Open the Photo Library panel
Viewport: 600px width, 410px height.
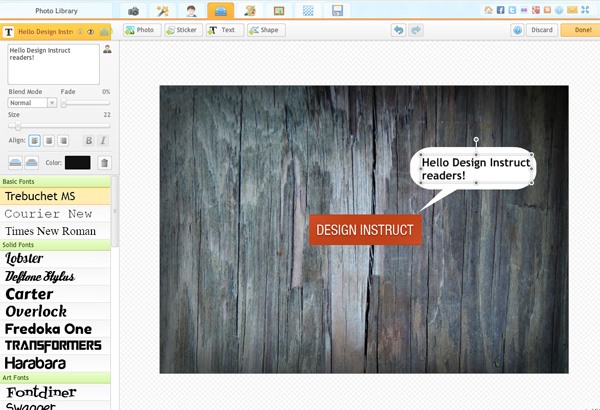click(56, 11)
